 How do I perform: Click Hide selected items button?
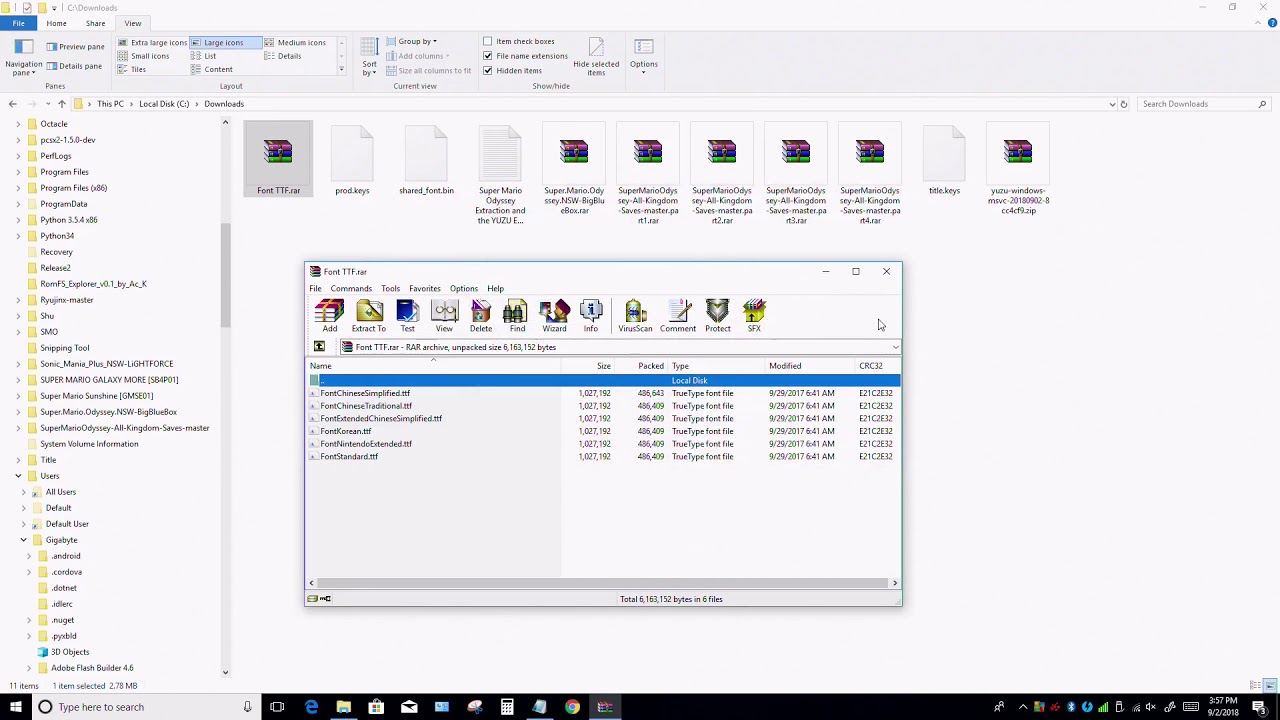coord(596,58)
